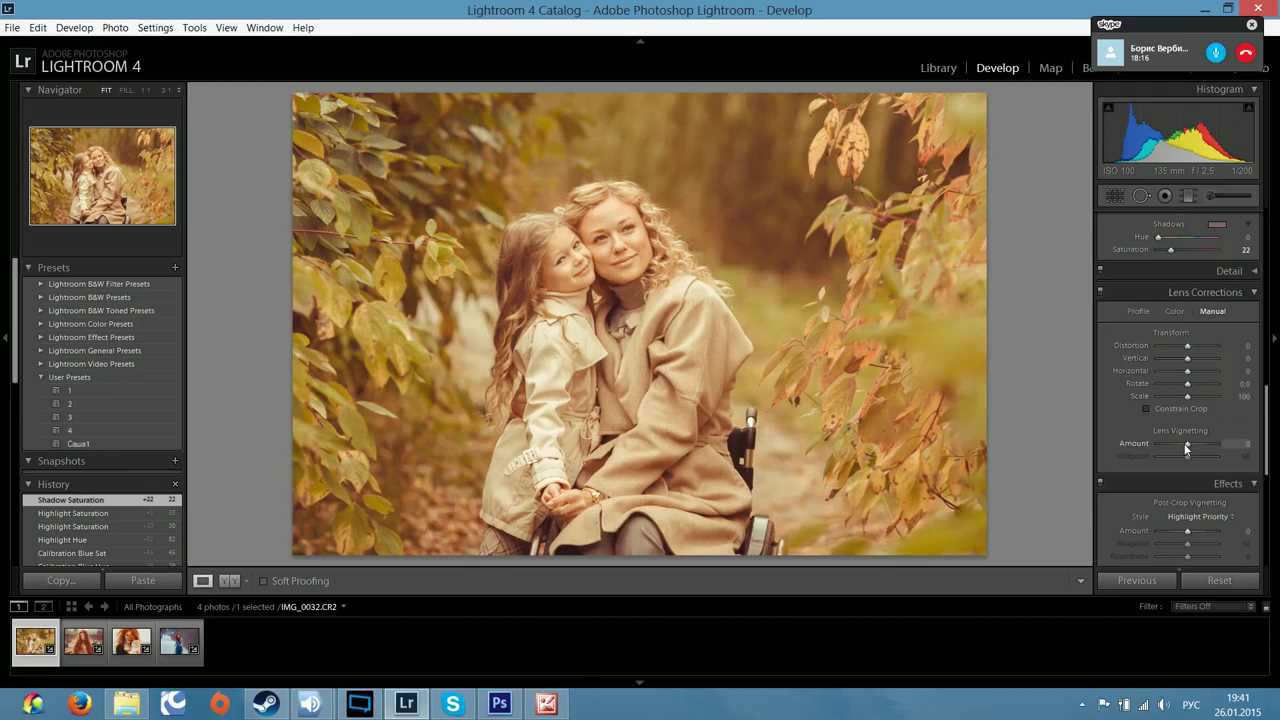Click the Copy... button
This screenshot has width=1280, height=720.
[x=61, y=581]
